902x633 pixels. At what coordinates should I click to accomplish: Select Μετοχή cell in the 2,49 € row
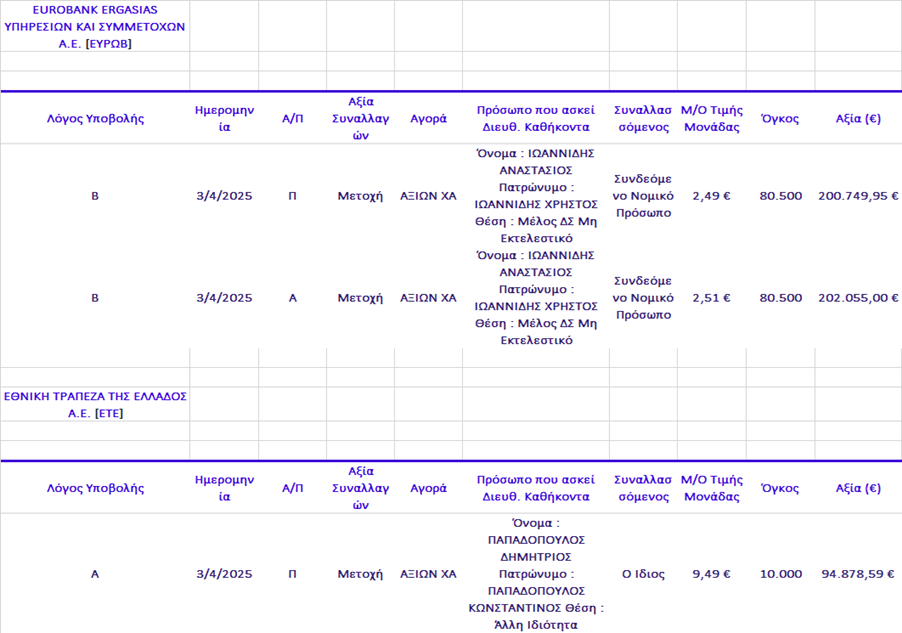[x=360, y=196]
